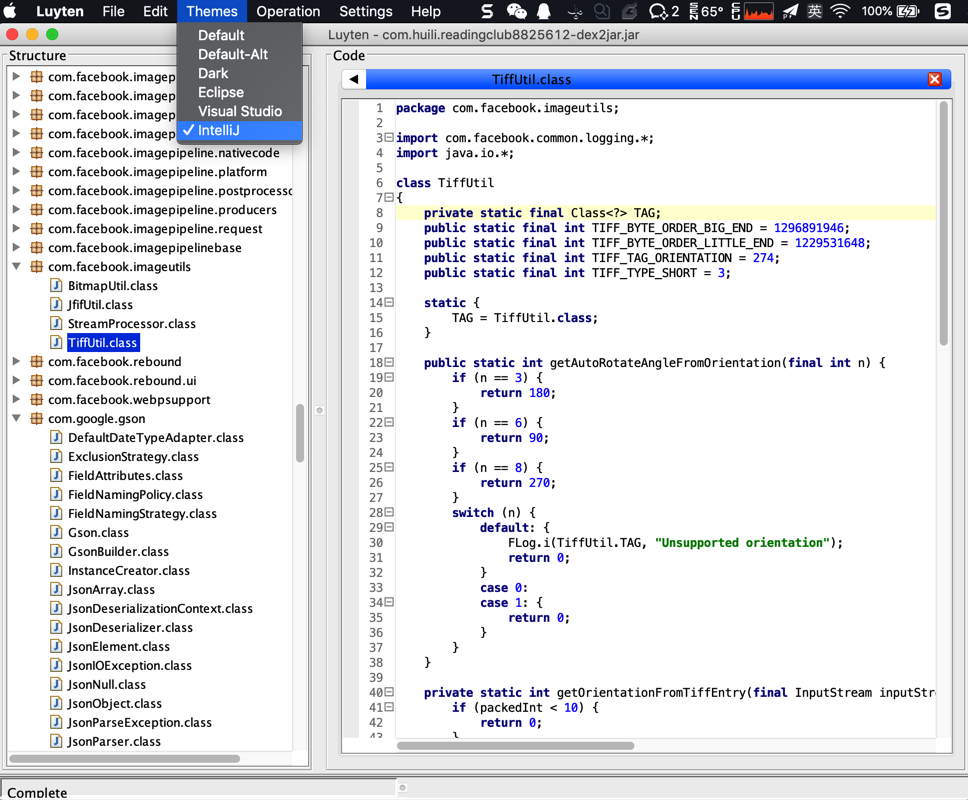Click the package icon beside com.facebook.rebound.ui
The height and width of the screenshot is (801, 968).
pyautogui.click(x=36, y=380)
